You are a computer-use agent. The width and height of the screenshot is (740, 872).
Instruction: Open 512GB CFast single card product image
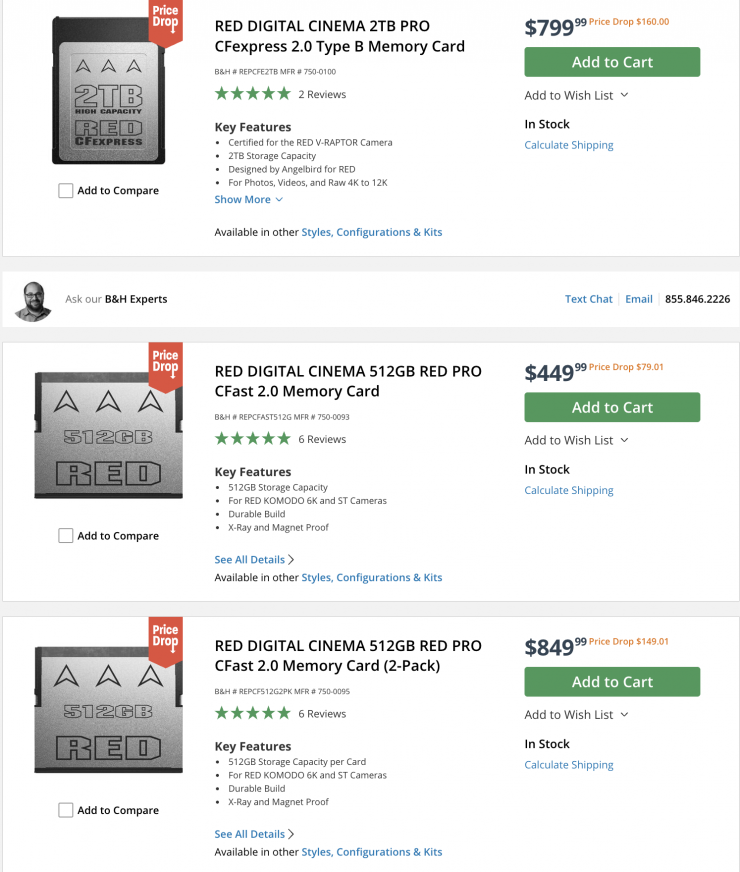pyautogui.click(x=108, y=435)
